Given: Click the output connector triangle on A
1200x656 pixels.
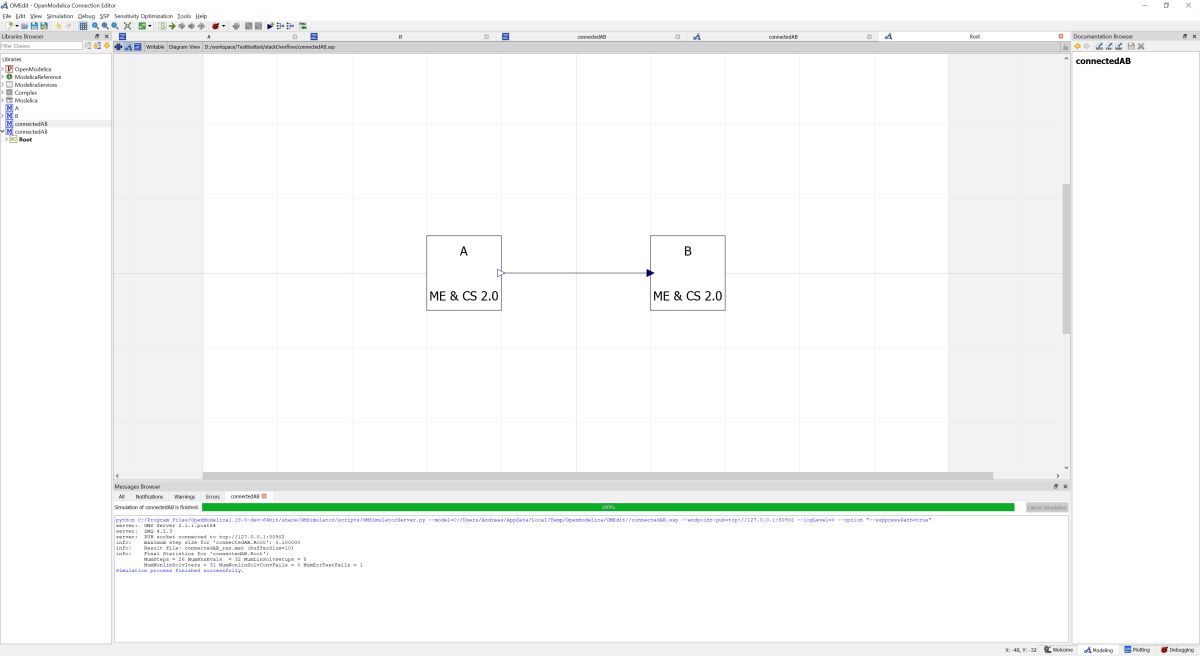Looking at the screenshot, I should (501, 273).
